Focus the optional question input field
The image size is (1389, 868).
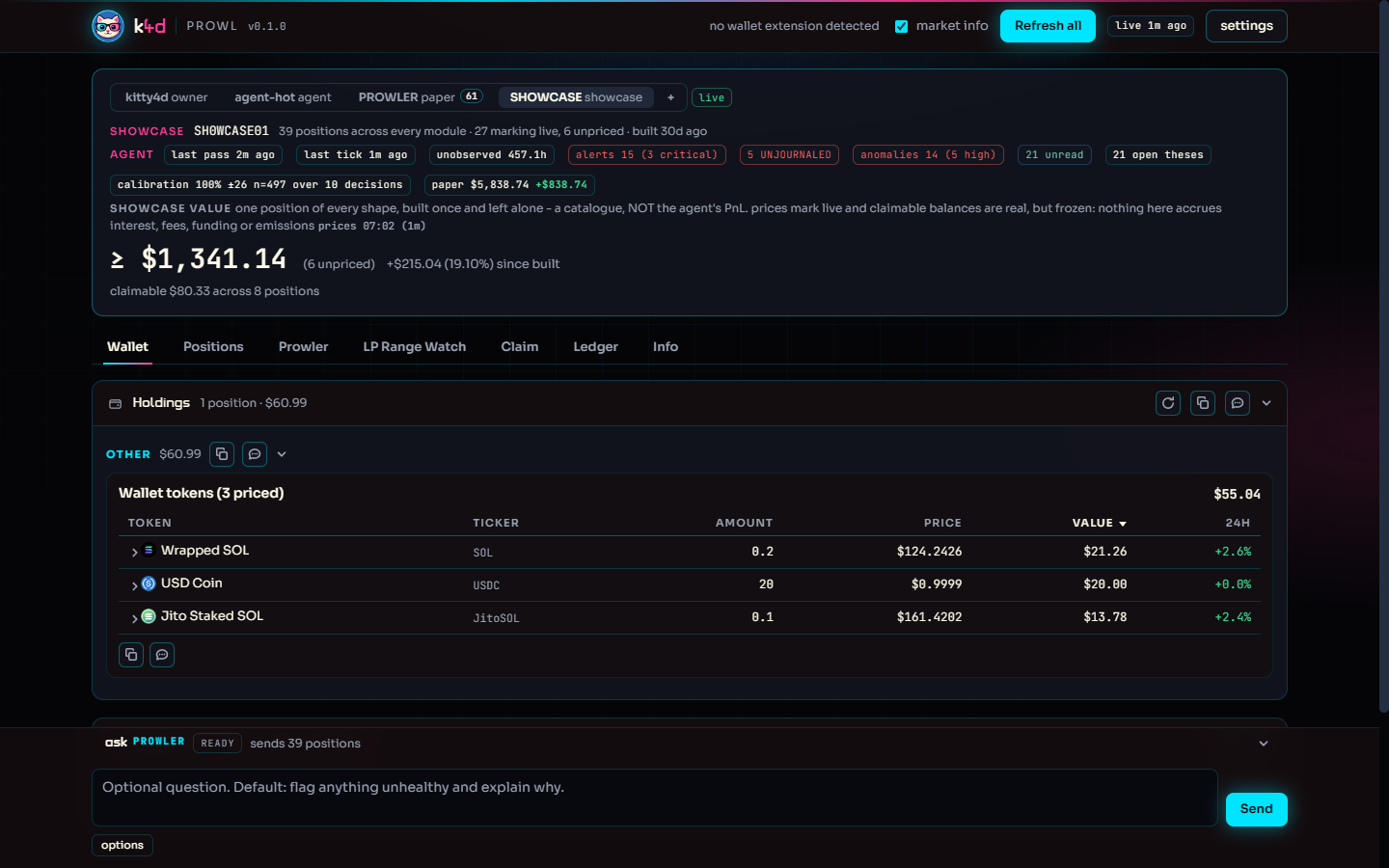click(654, 798)
